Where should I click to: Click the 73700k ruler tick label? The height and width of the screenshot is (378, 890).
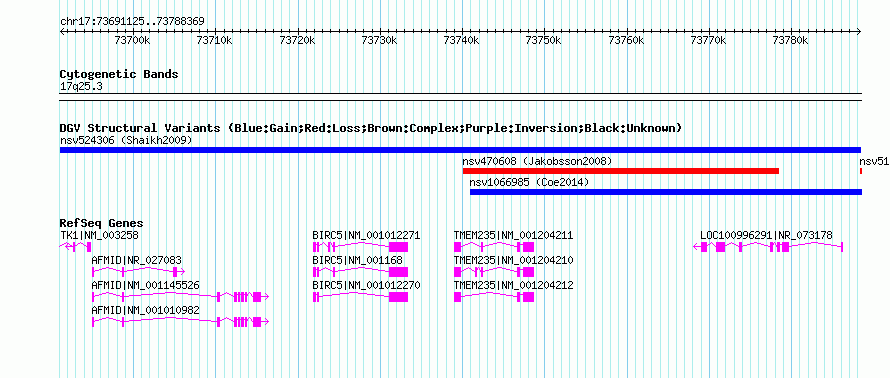pos(132,41)
